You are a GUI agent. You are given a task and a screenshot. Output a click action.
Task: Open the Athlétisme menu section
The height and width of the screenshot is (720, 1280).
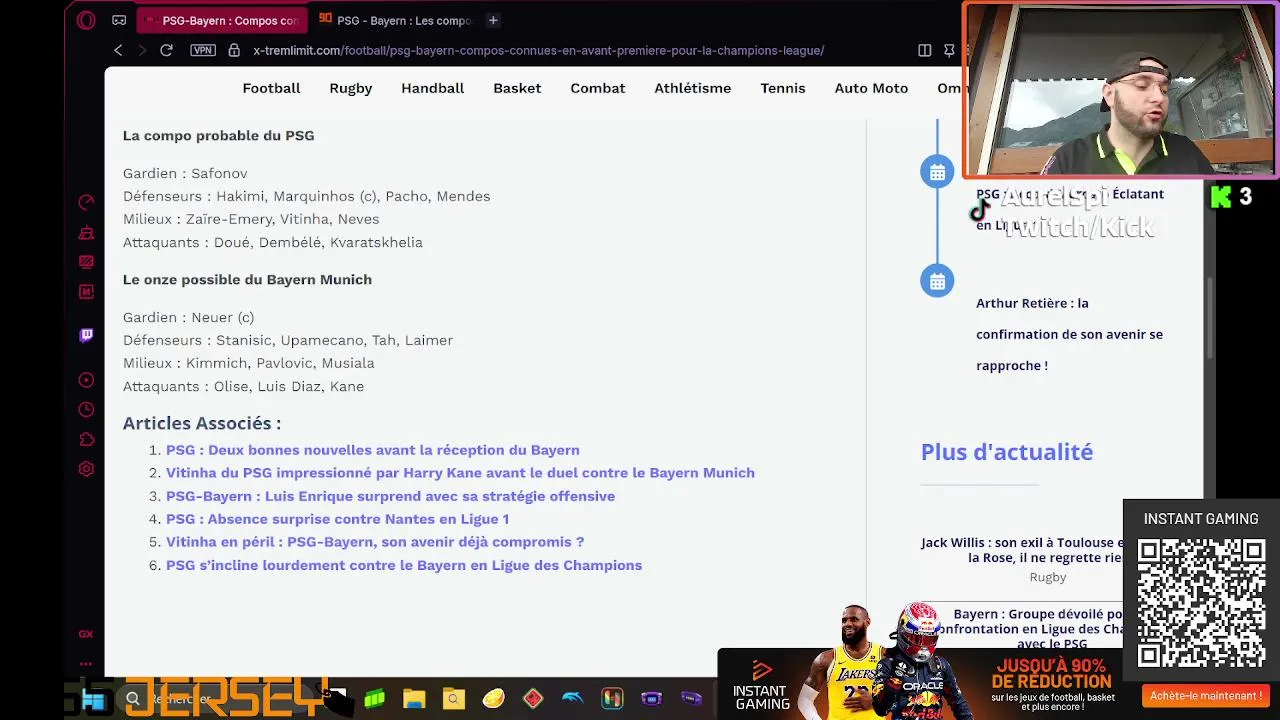pos(693,88)
